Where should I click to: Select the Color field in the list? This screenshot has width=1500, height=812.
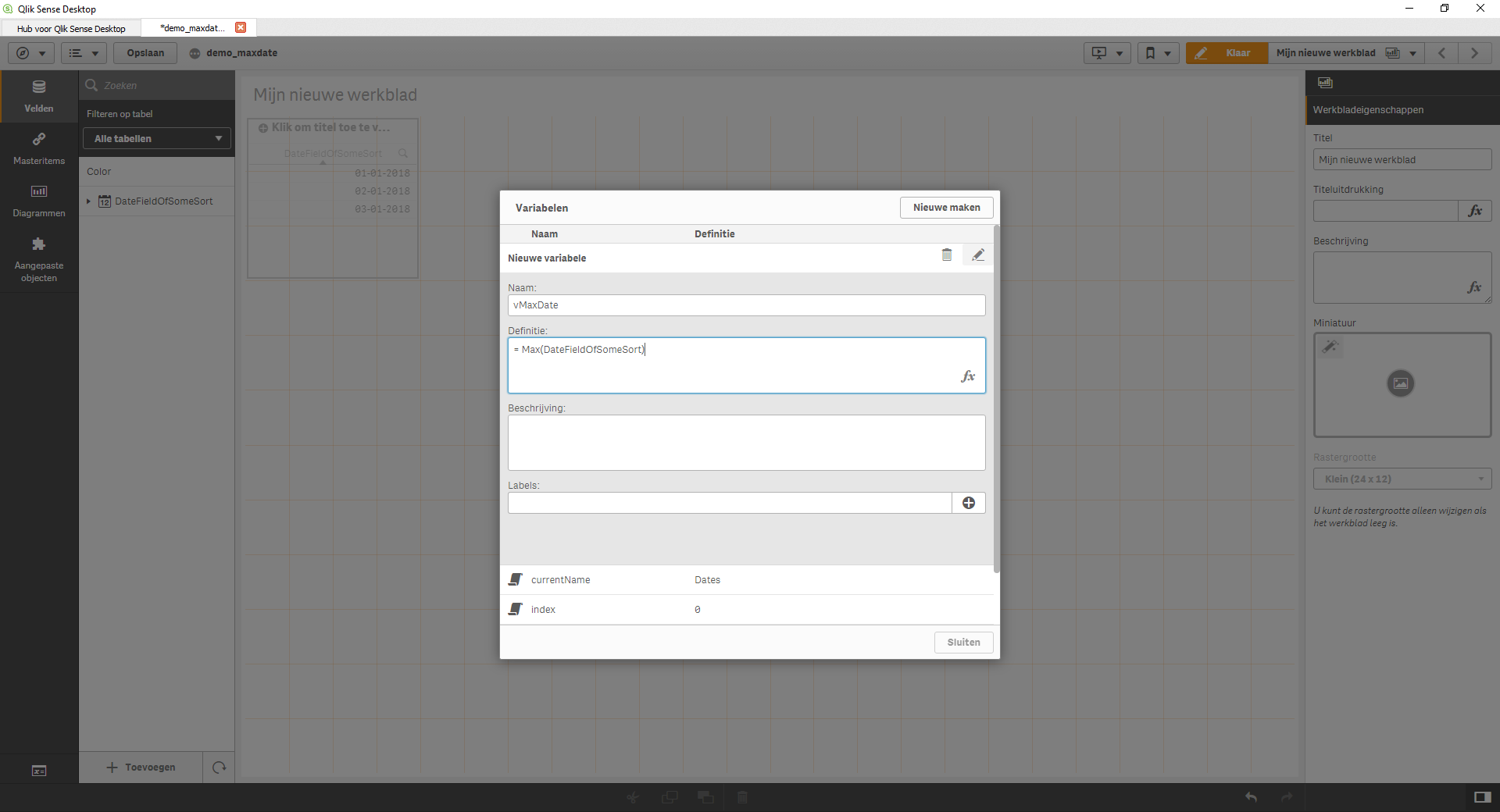pos(156,172)
